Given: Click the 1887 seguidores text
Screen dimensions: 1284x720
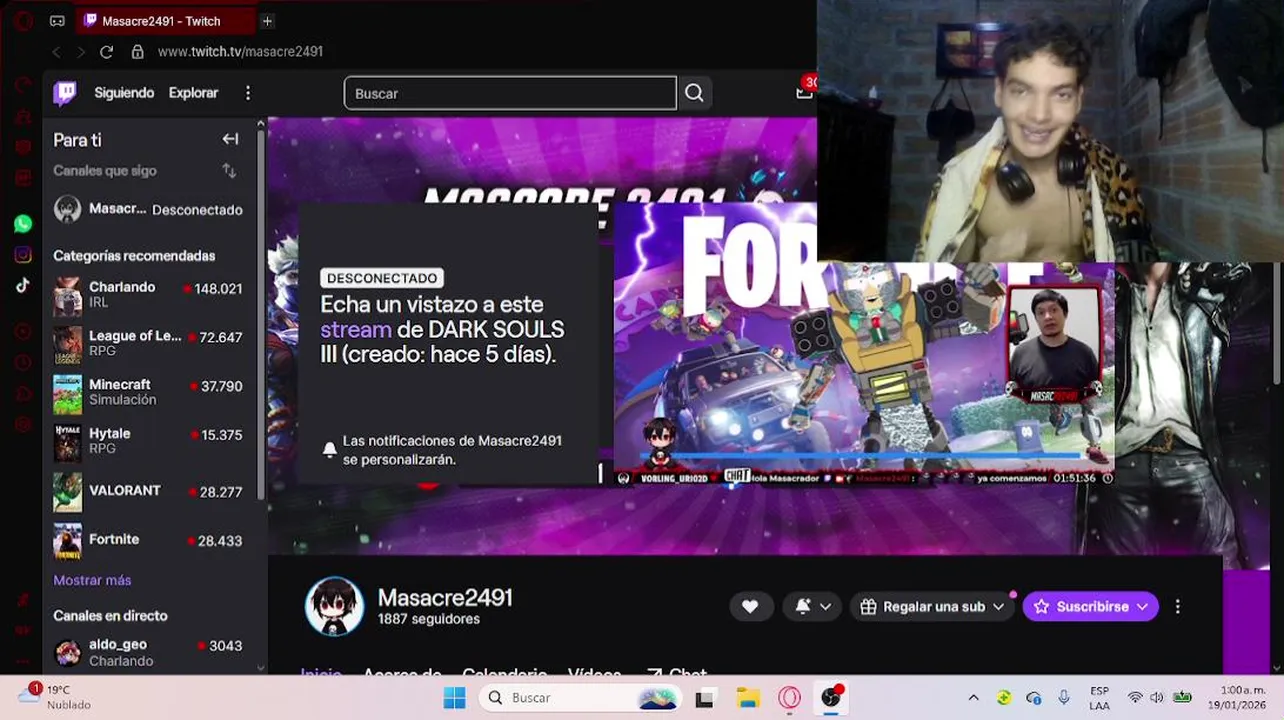Looking at the screenshot, I should click(x=428, y=619).
